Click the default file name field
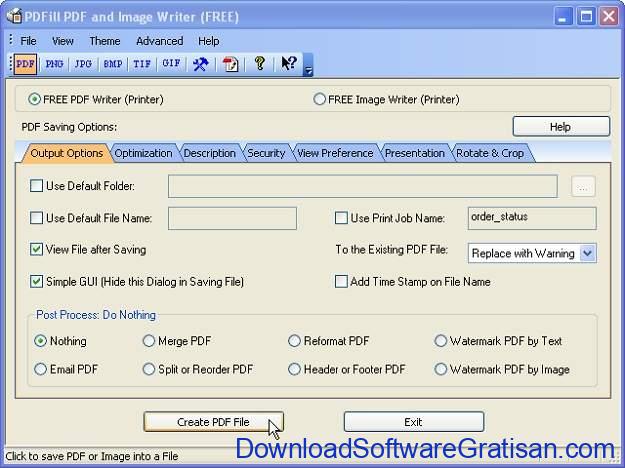Viewport: 625px width, 468px height. (232, 218)
